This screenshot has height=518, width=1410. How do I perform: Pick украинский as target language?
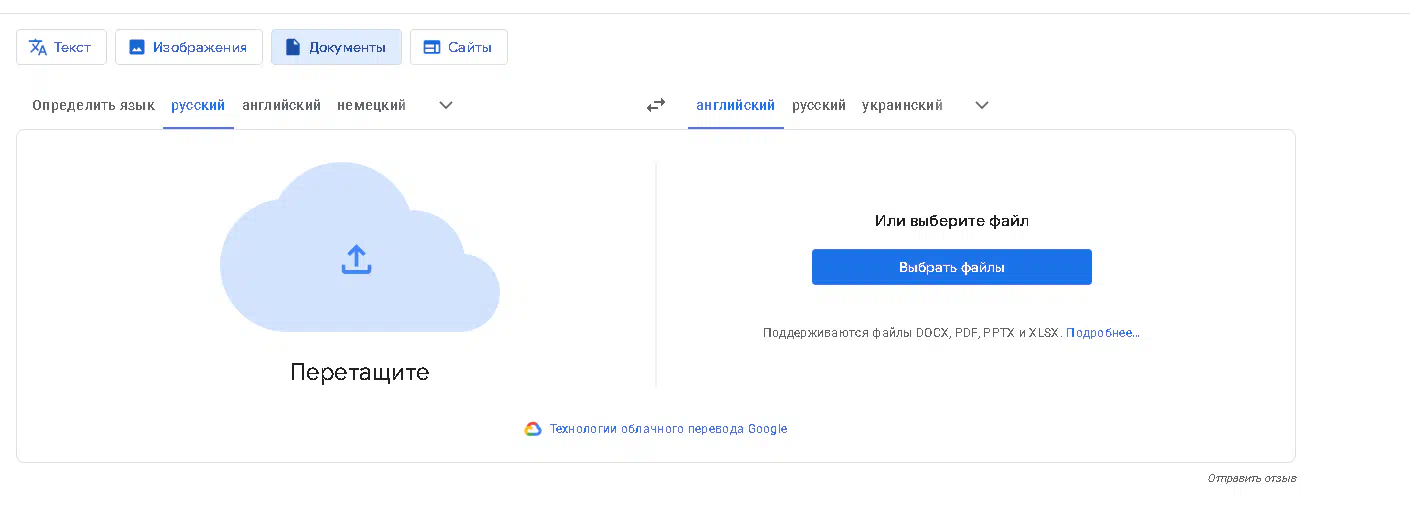point(902,105)
